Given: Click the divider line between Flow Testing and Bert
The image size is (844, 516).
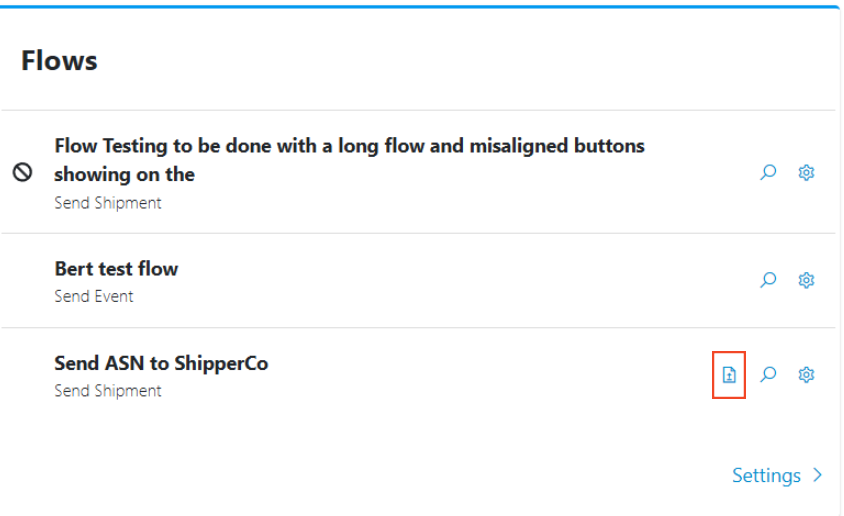Looking at the screenshot, I should click(420, 234).
